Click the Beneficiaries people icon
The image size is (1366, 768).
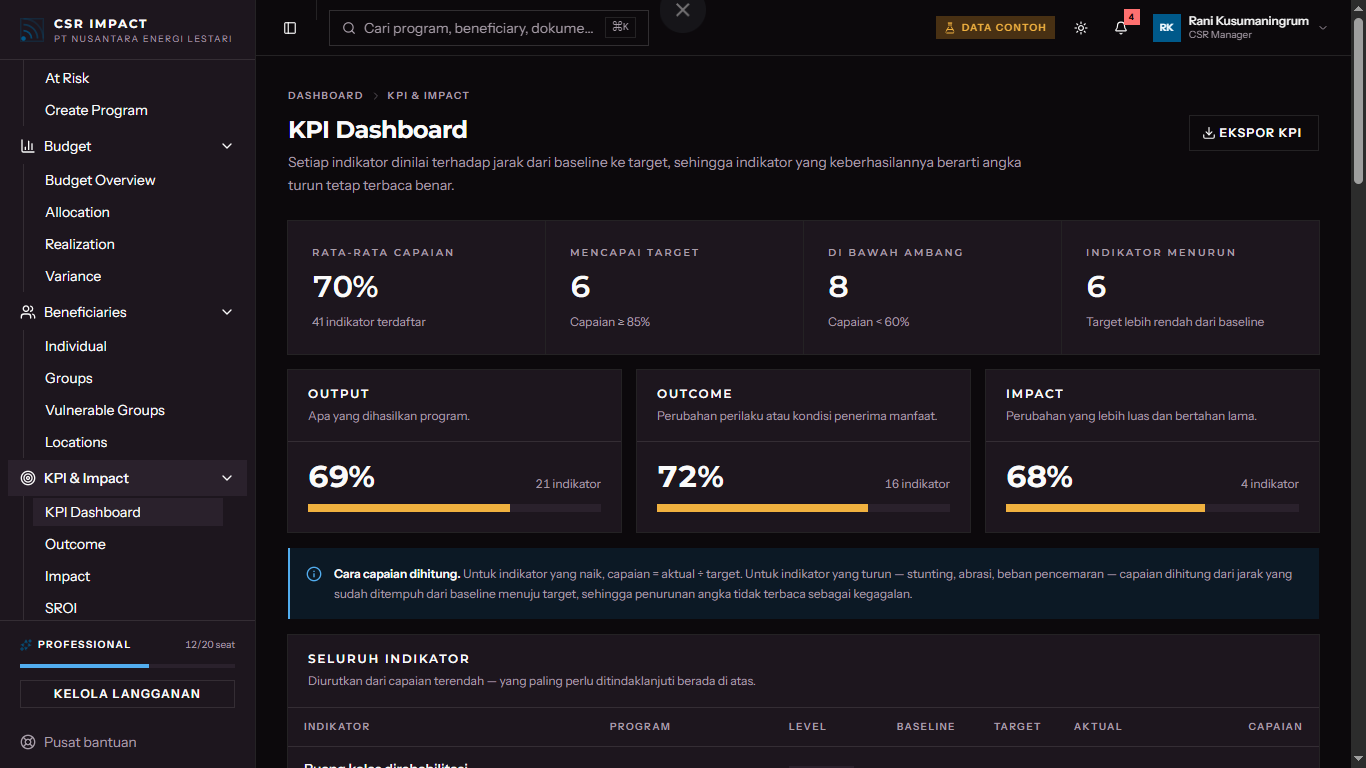coord(28,312)
